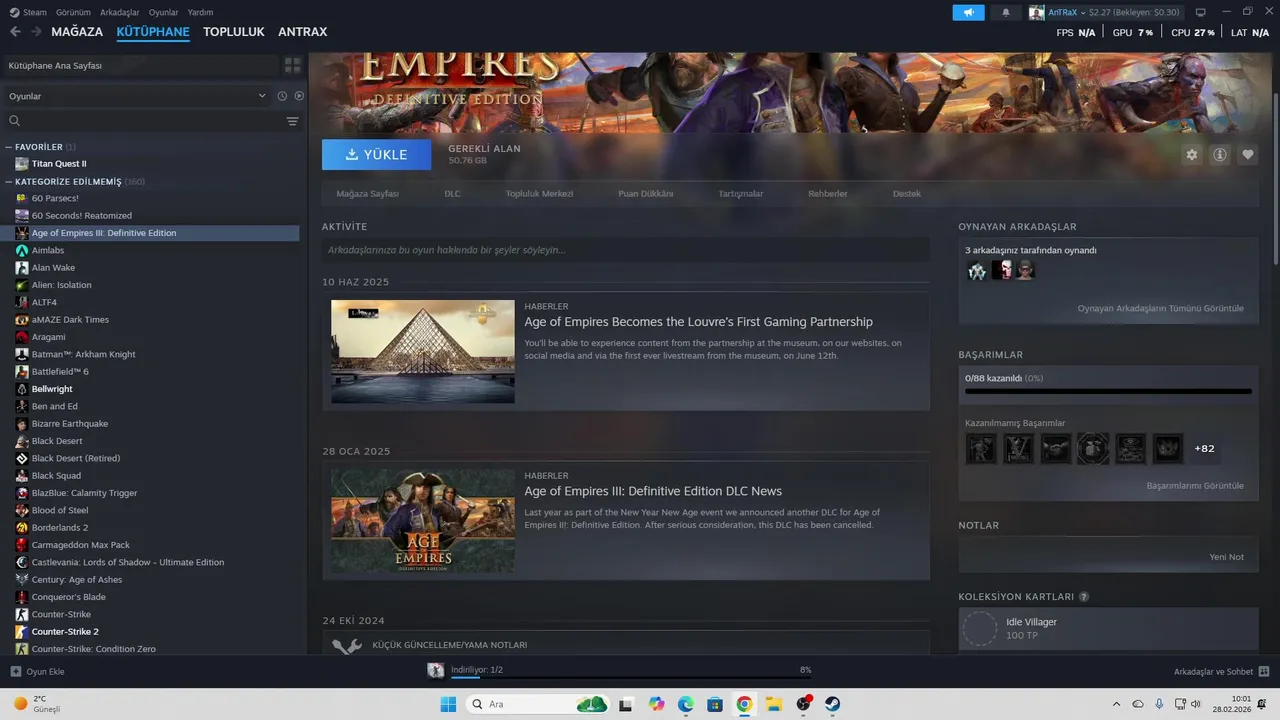Click the forward navigation arrow

tap(36, 32)
